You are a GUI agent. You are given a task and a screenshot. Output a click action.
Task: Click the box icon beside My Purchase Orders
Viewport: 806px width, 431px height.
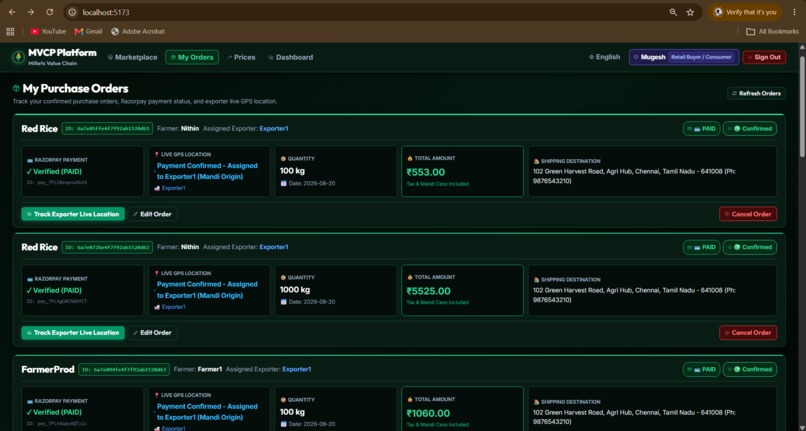pos(16,88)
